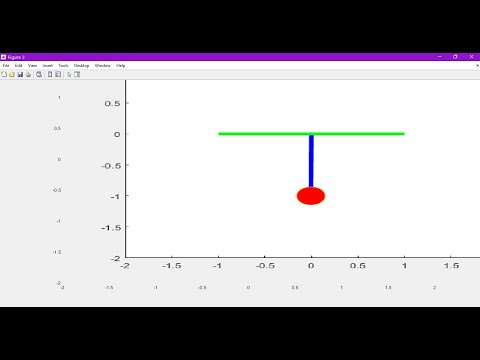Save the figure with the floppy icon

[20, 74]
